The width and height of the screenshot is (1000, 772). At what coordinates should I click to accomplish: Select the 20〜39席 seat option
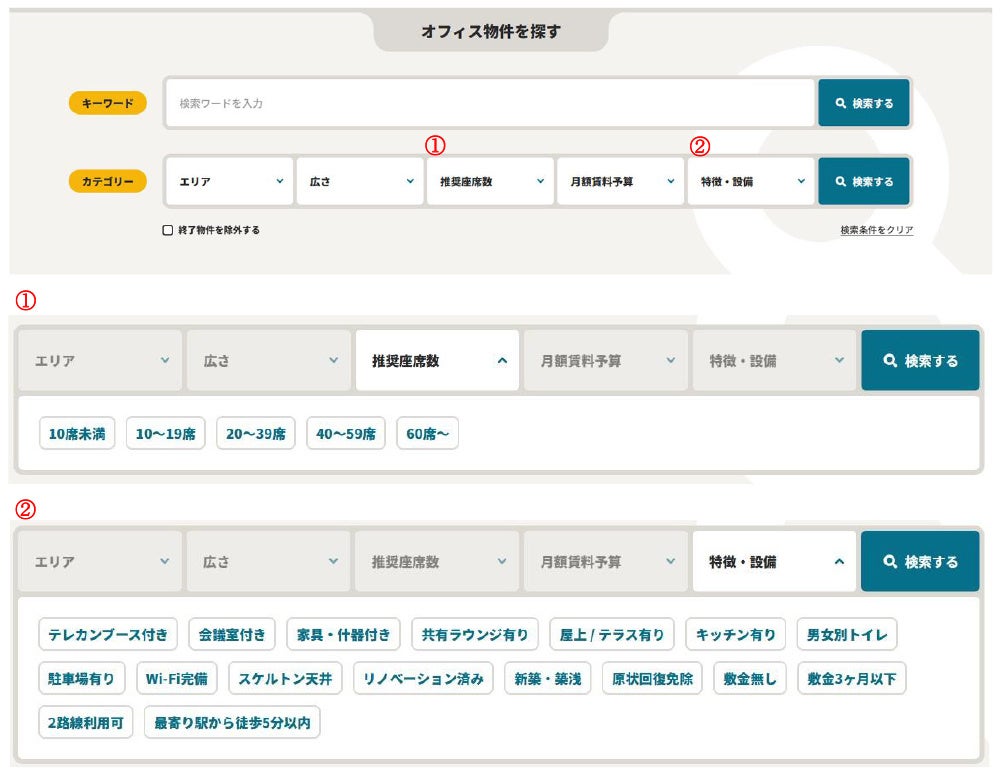click(256, 434)
